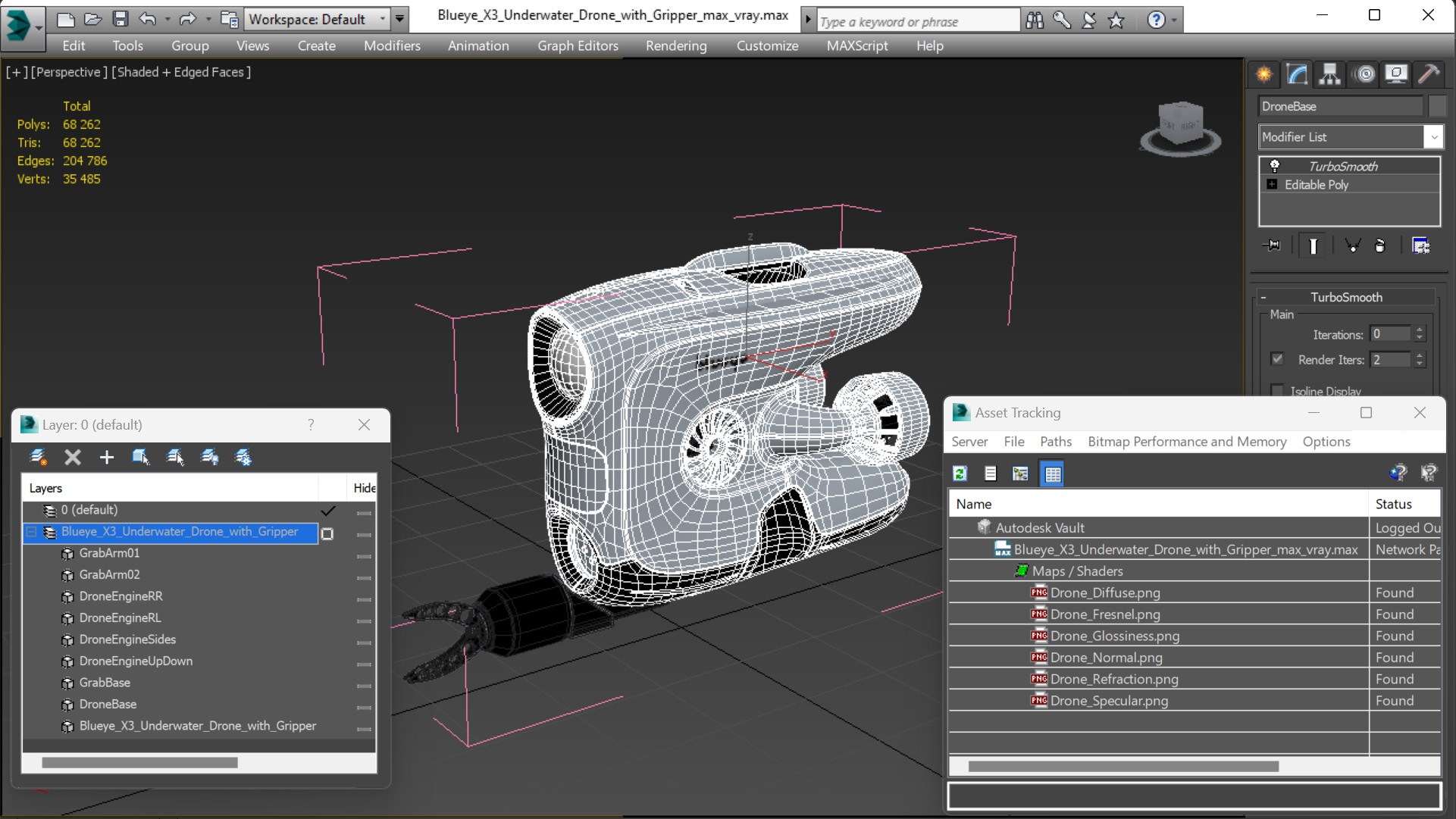Click the Save File toolbar icon

120,19
